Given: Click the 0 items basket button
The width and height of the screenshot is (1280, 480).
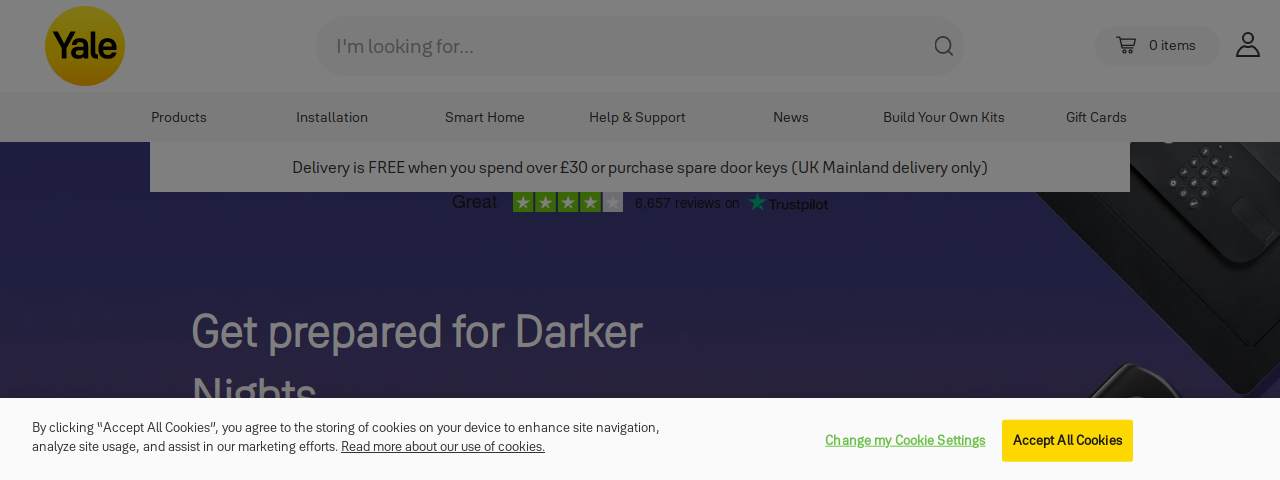Looking at the screenshot, I should tap(1157, 46).
